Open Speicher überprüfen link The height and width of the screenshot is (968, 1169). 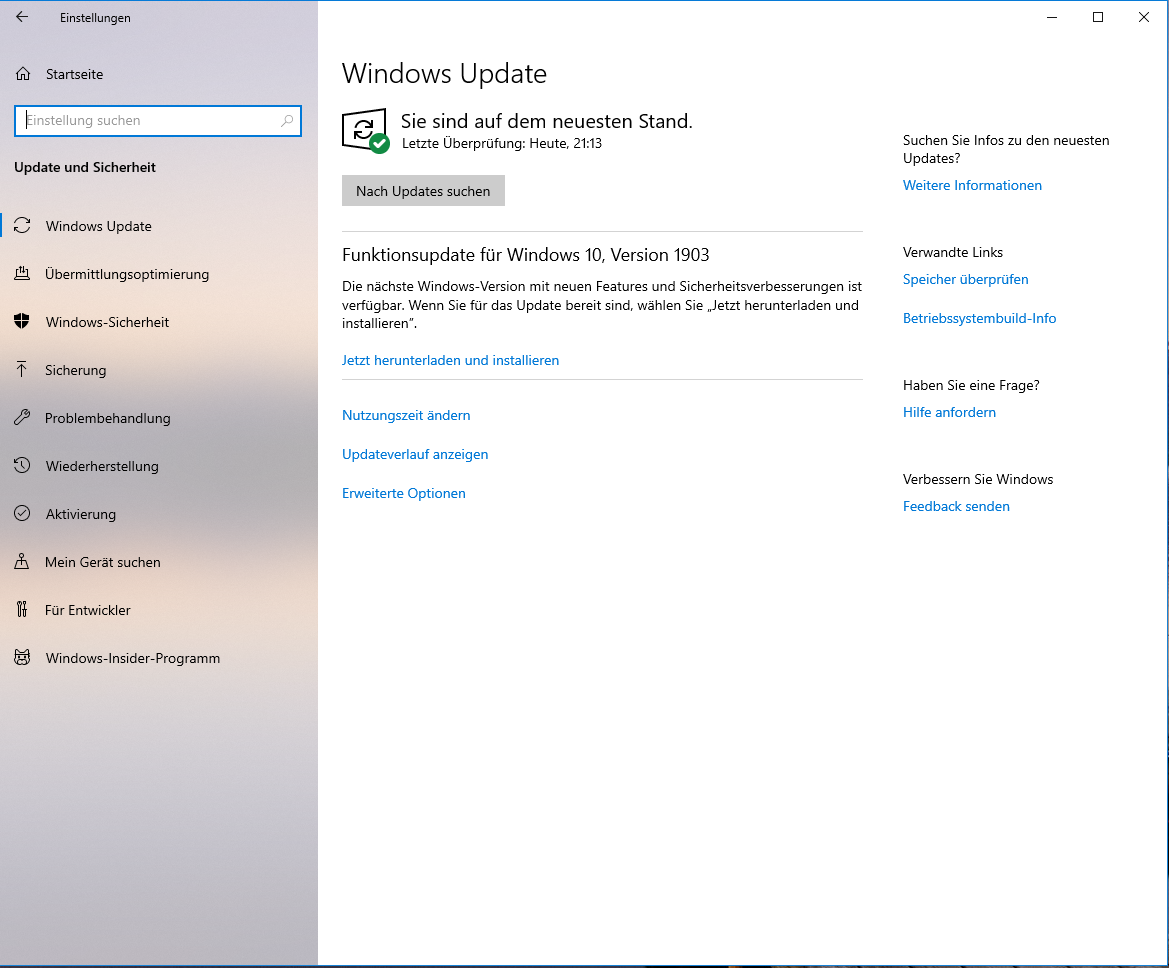[965, 279]
